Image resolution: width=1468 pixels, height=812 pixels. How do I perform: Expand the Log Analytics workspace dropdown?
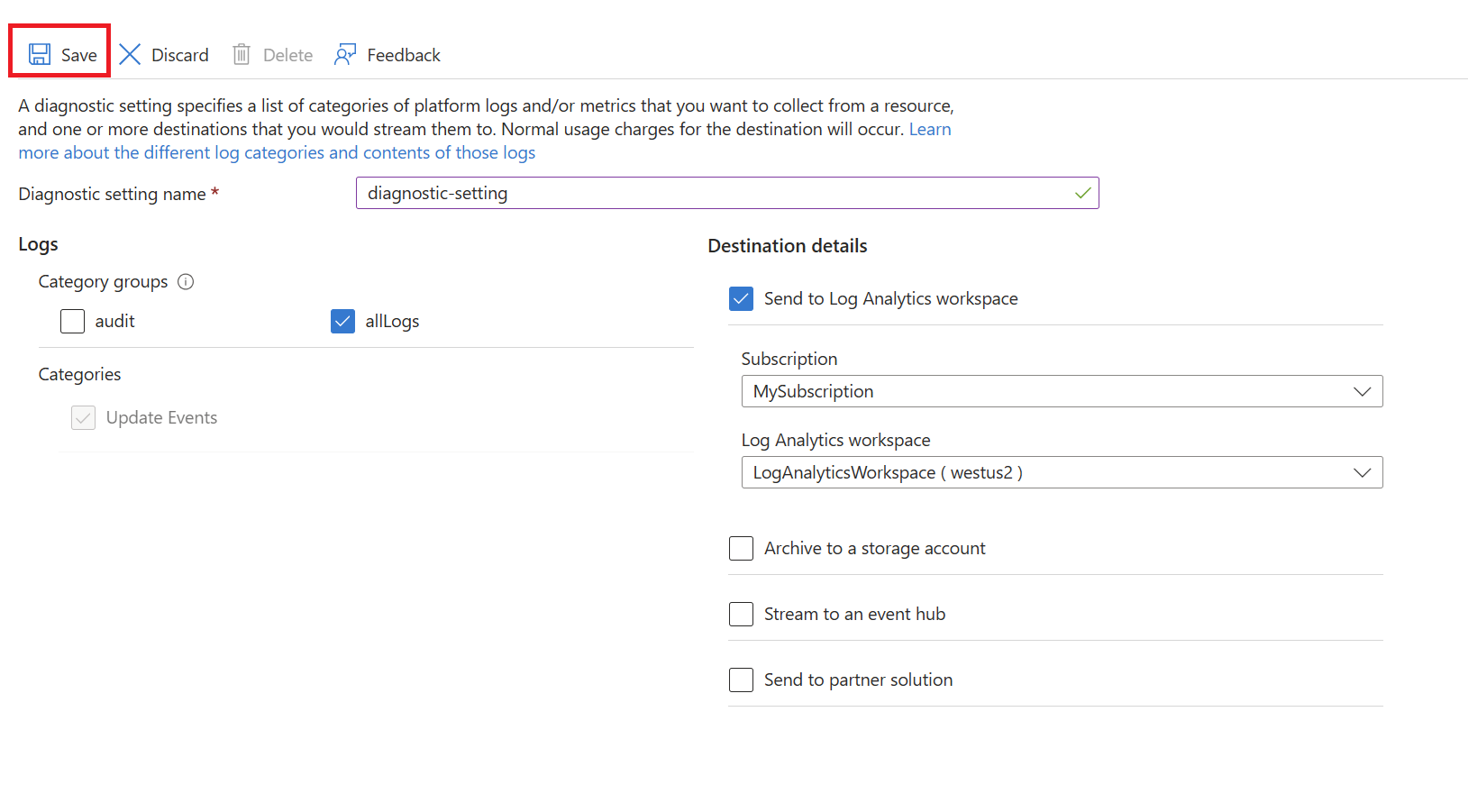tap(1062, 472)
